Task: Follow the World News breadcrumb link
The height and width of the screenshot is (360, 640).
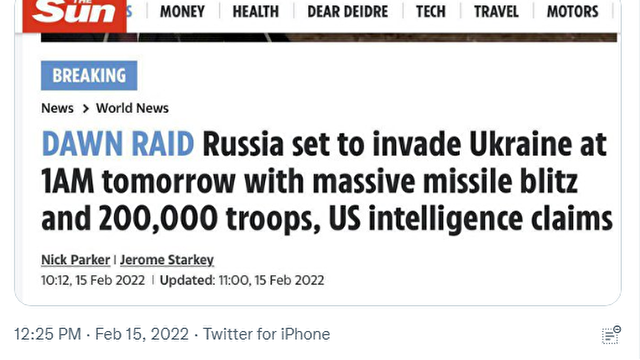Action: pyautogui.click(x=132, y=108)
